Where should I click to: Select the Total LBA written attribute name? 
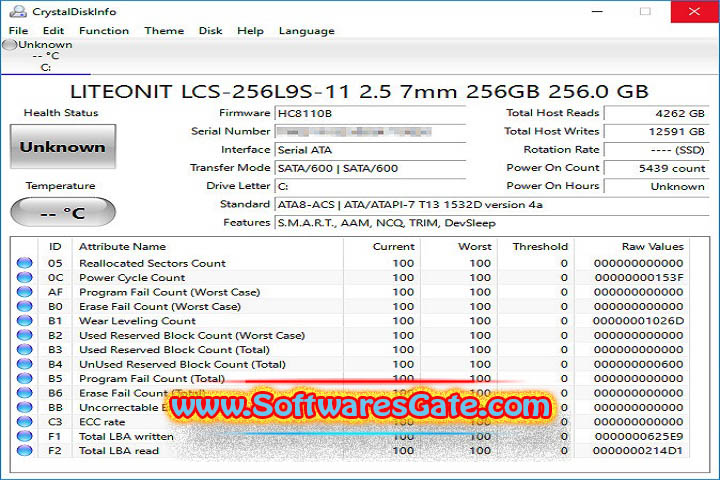tap(126, 436)
